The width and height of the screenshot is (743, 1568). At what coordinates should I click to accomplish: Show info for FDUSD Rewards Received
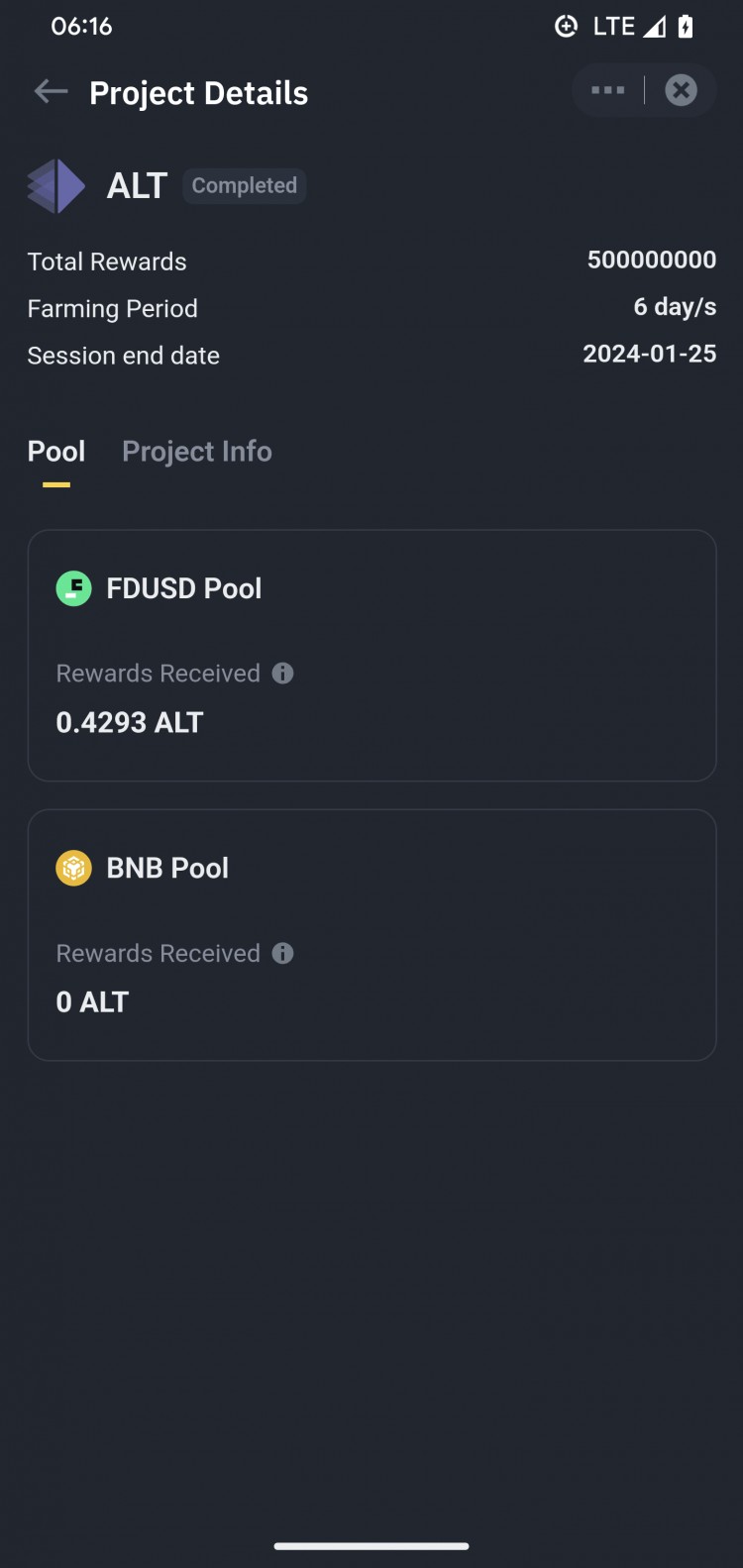(282, 674)
